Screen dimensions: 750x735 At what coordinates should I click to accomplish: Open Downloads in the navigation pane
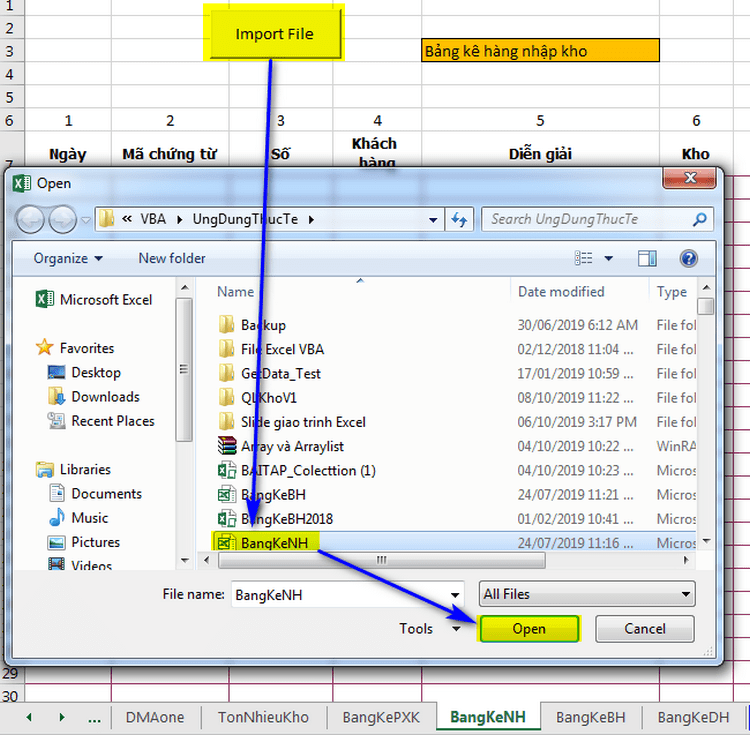tap(94, 396)
